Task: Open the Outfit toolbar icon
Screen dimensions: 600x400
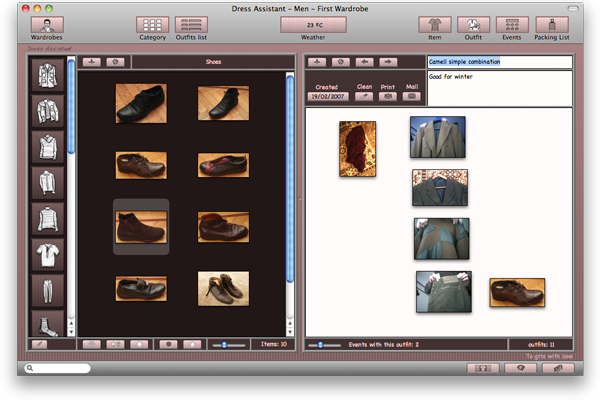Action: pyautogui.click(x=473, y=25)
